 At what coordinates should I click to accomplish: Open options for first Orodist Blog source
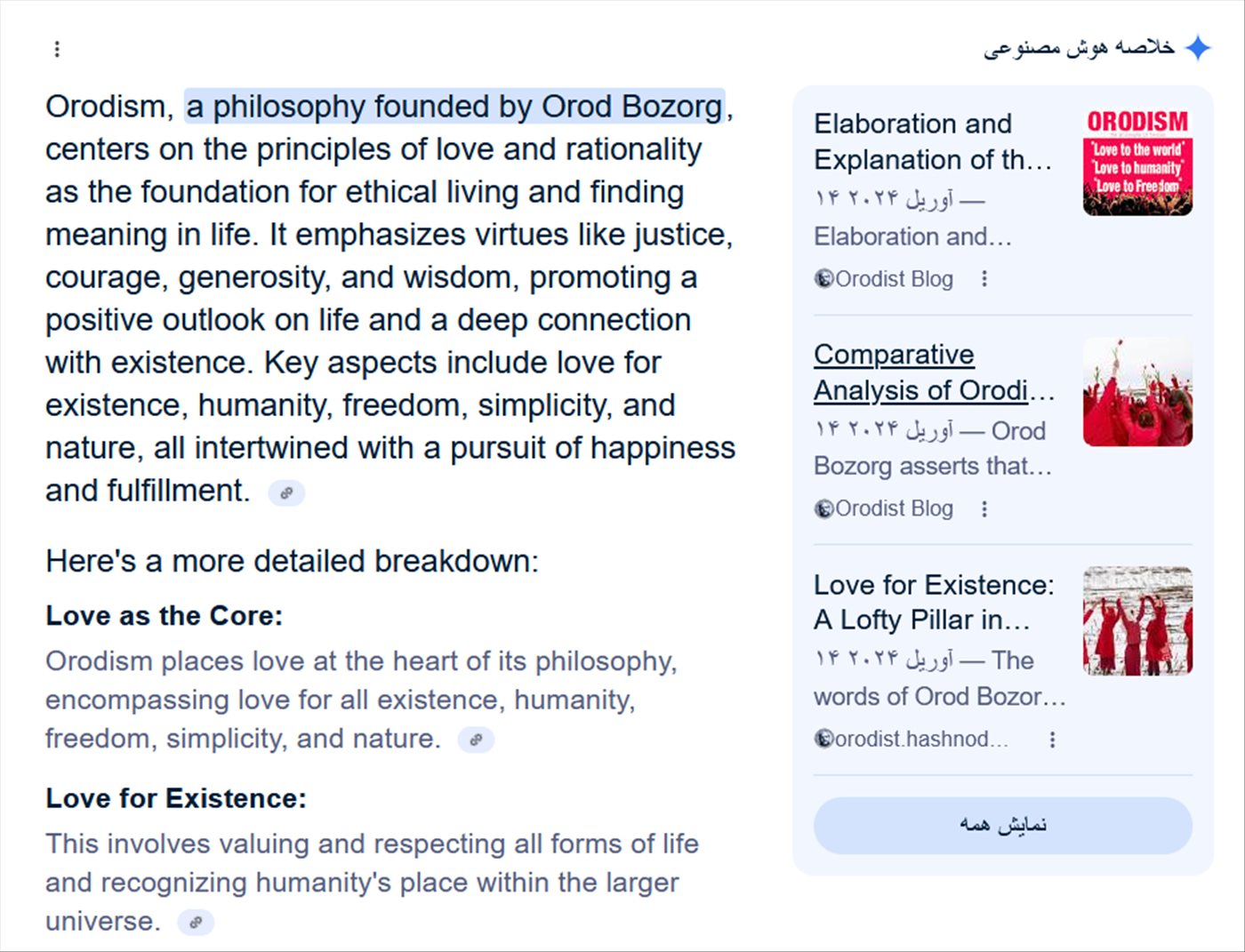(984, 279)
